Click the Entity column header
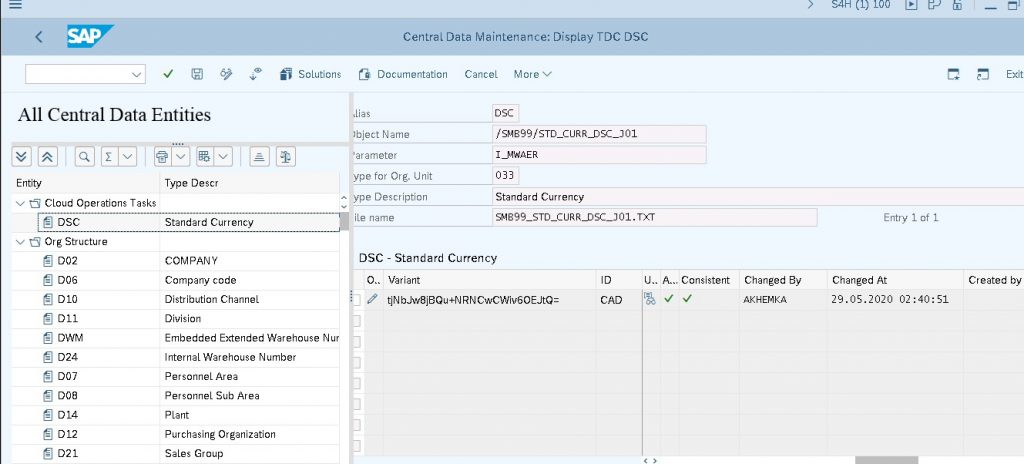Image resolution: width=1024 pixels, height=464 pixels. tap(86, 184)
